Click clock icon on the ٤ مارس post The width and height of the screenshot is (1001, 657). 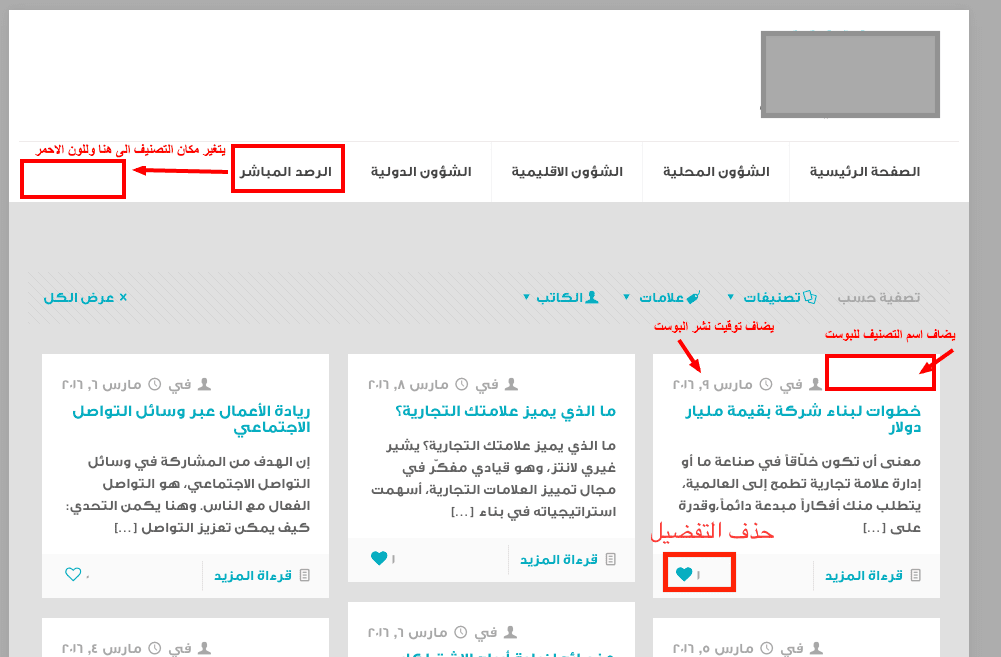click(154, 648)
